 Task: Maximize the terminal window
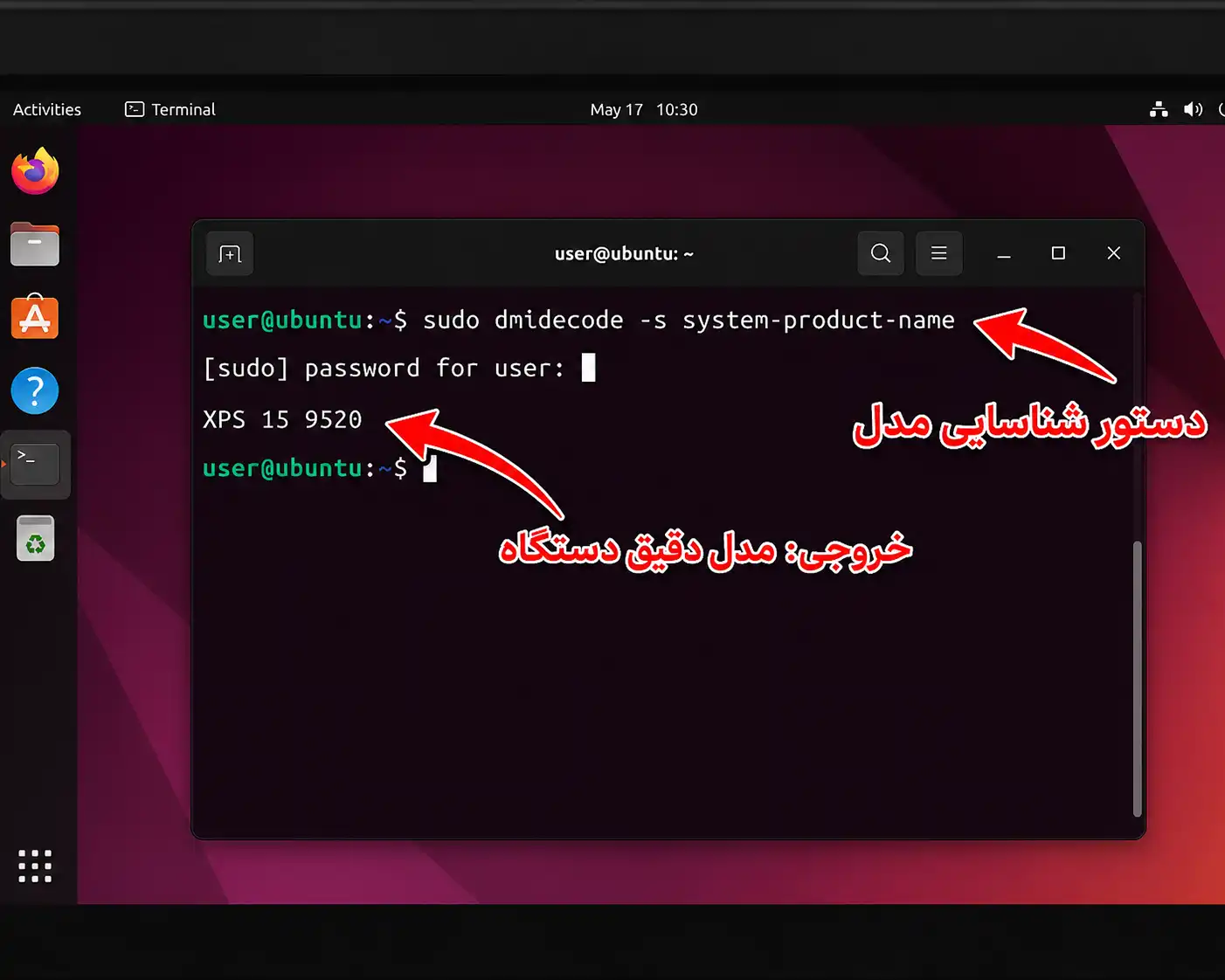click(x=1058, y=253)
